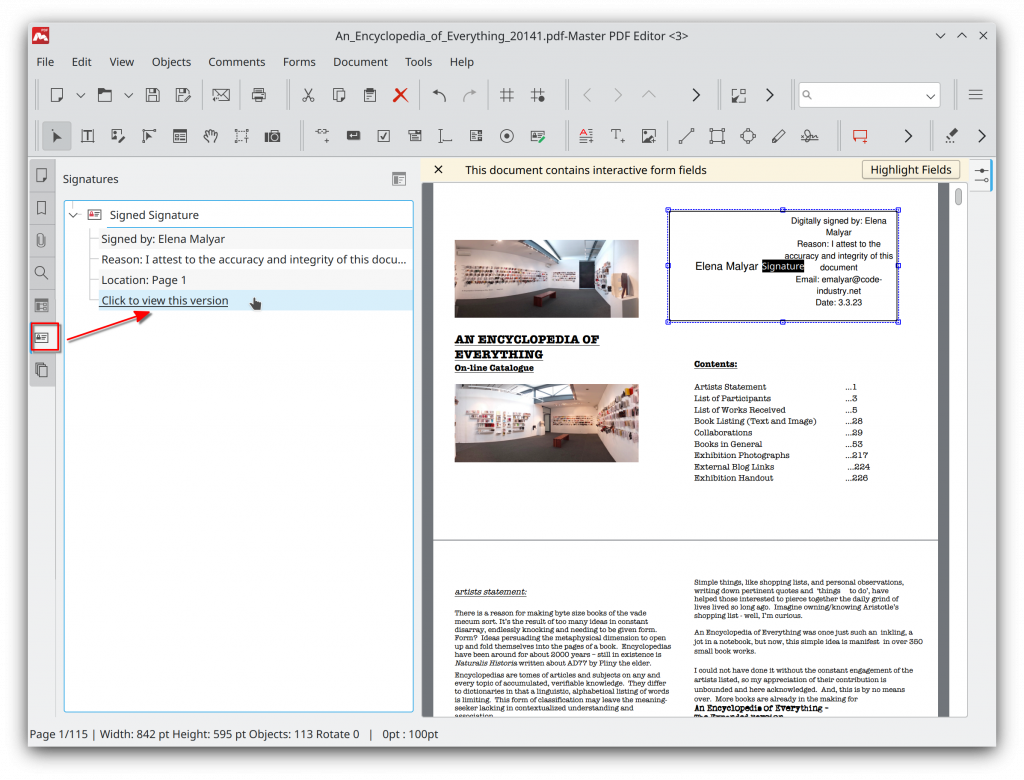
Task: Open the hamburger menu
Action: [x=976, y=95]
